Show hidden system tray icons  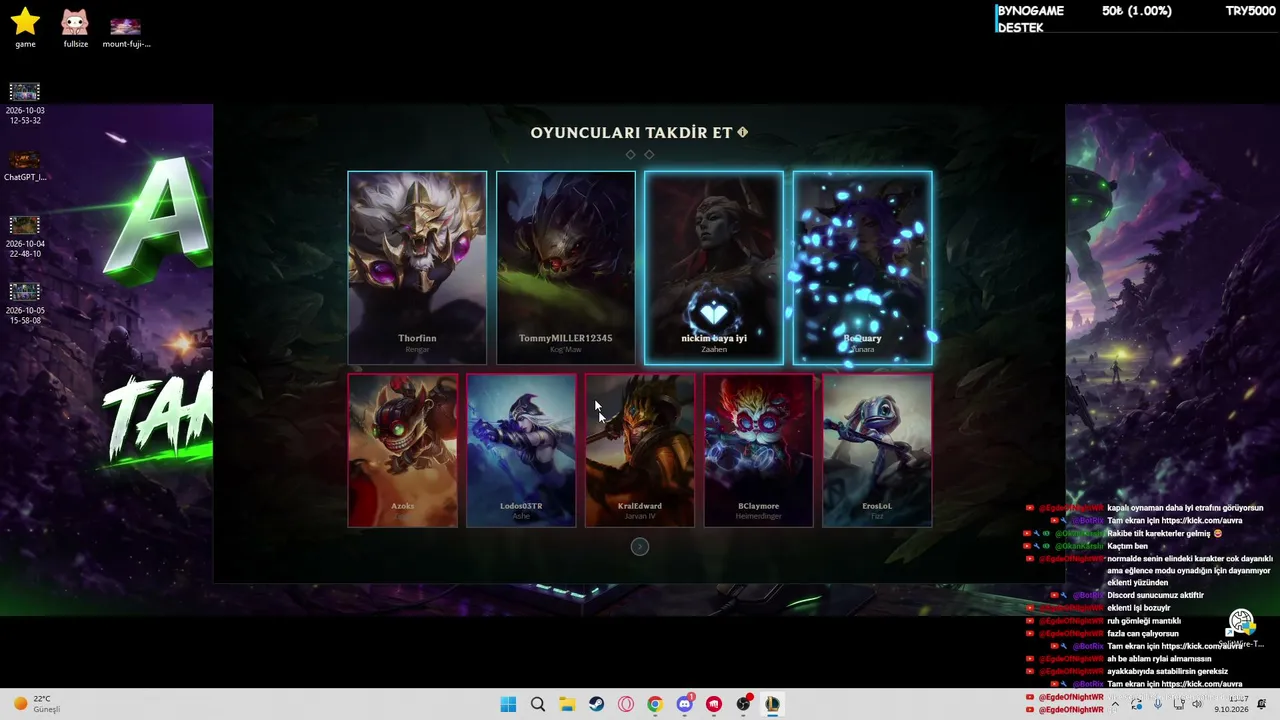1115,704
